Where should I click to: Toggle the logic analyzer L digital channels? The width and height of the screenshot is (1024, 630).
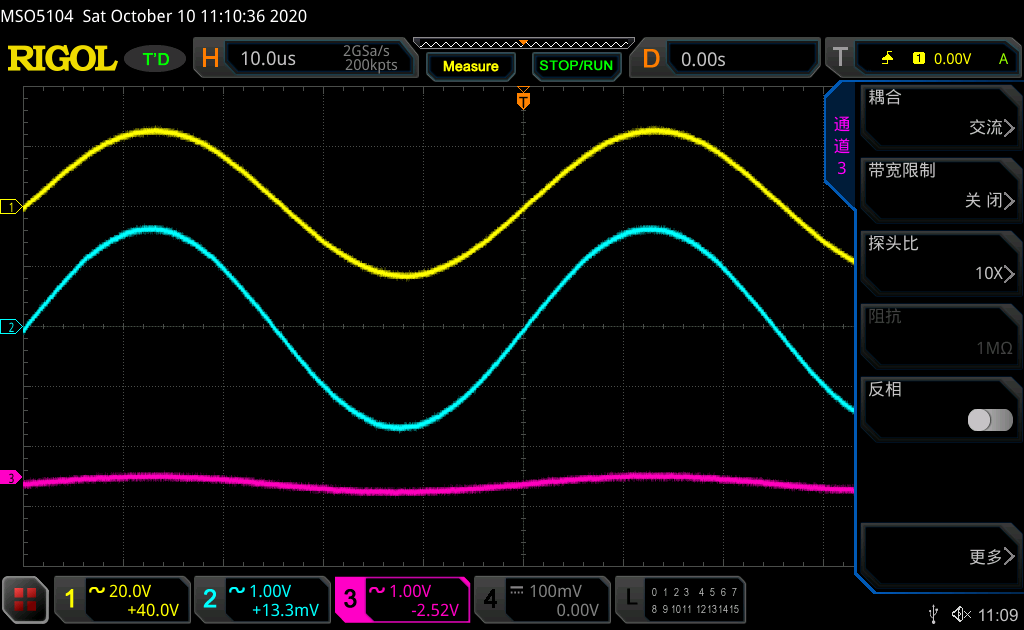pos(681,599)
